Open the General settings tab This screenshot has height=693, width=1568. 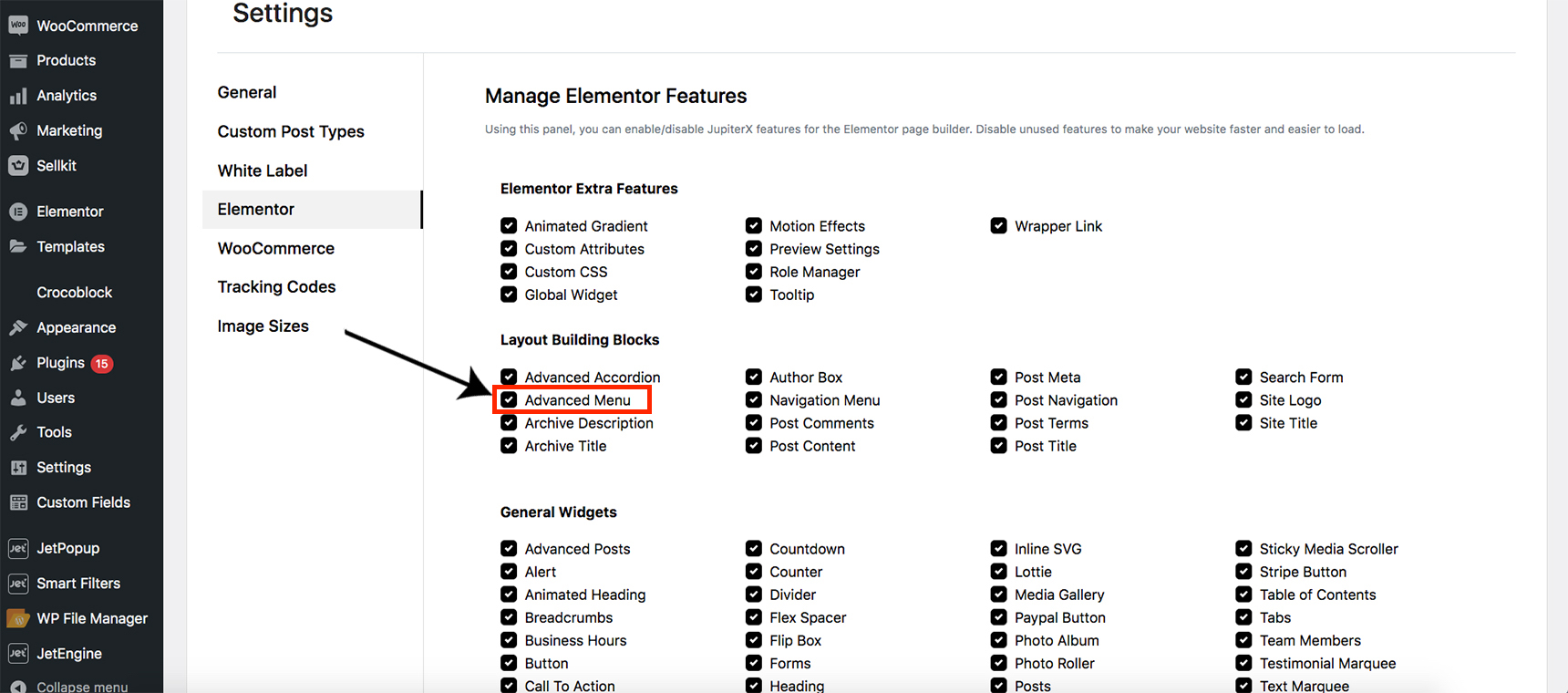click(247, 92)
